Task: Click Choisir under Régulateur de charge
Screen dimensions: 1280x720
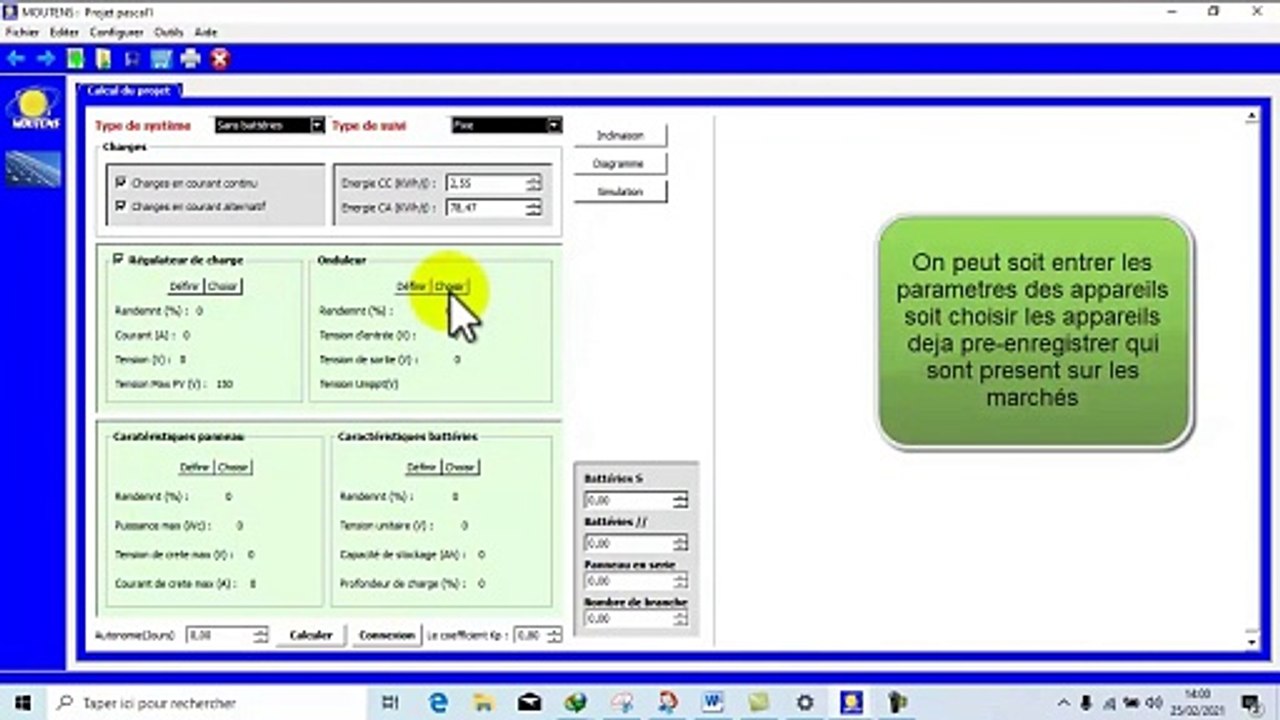Action: tap(223, 286)
